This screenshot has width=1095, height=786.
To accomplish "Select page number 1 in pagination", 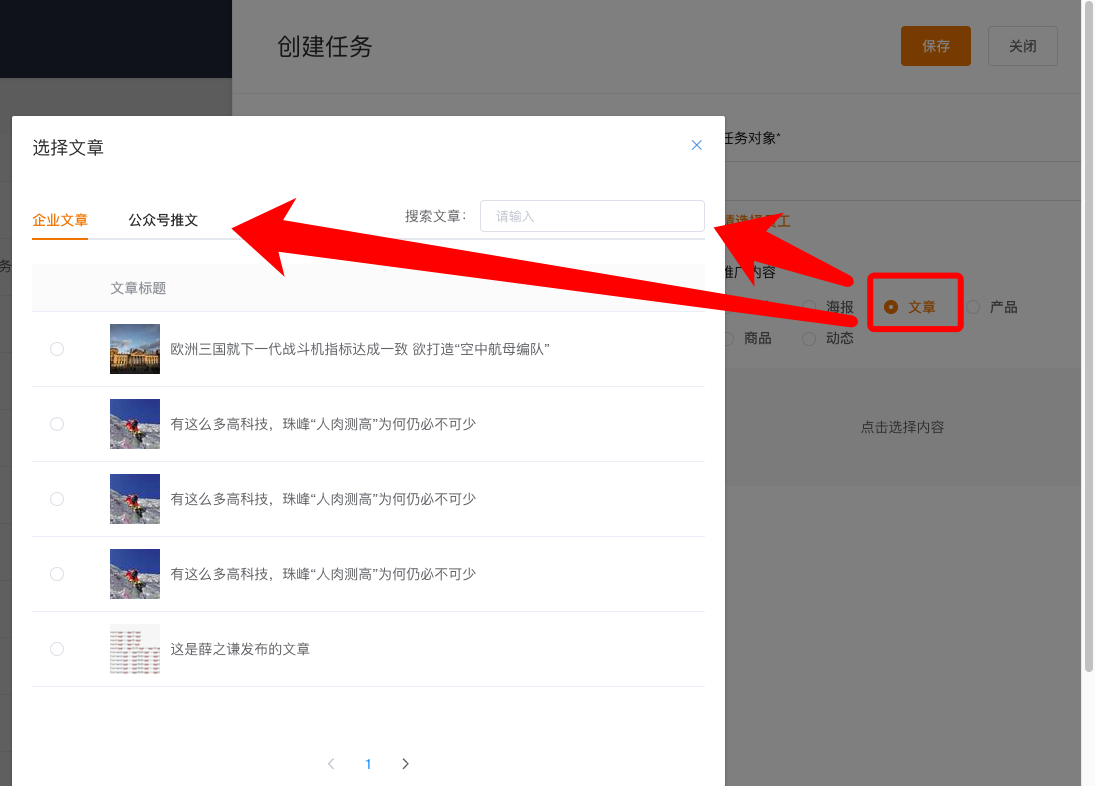I will (368, 764).
